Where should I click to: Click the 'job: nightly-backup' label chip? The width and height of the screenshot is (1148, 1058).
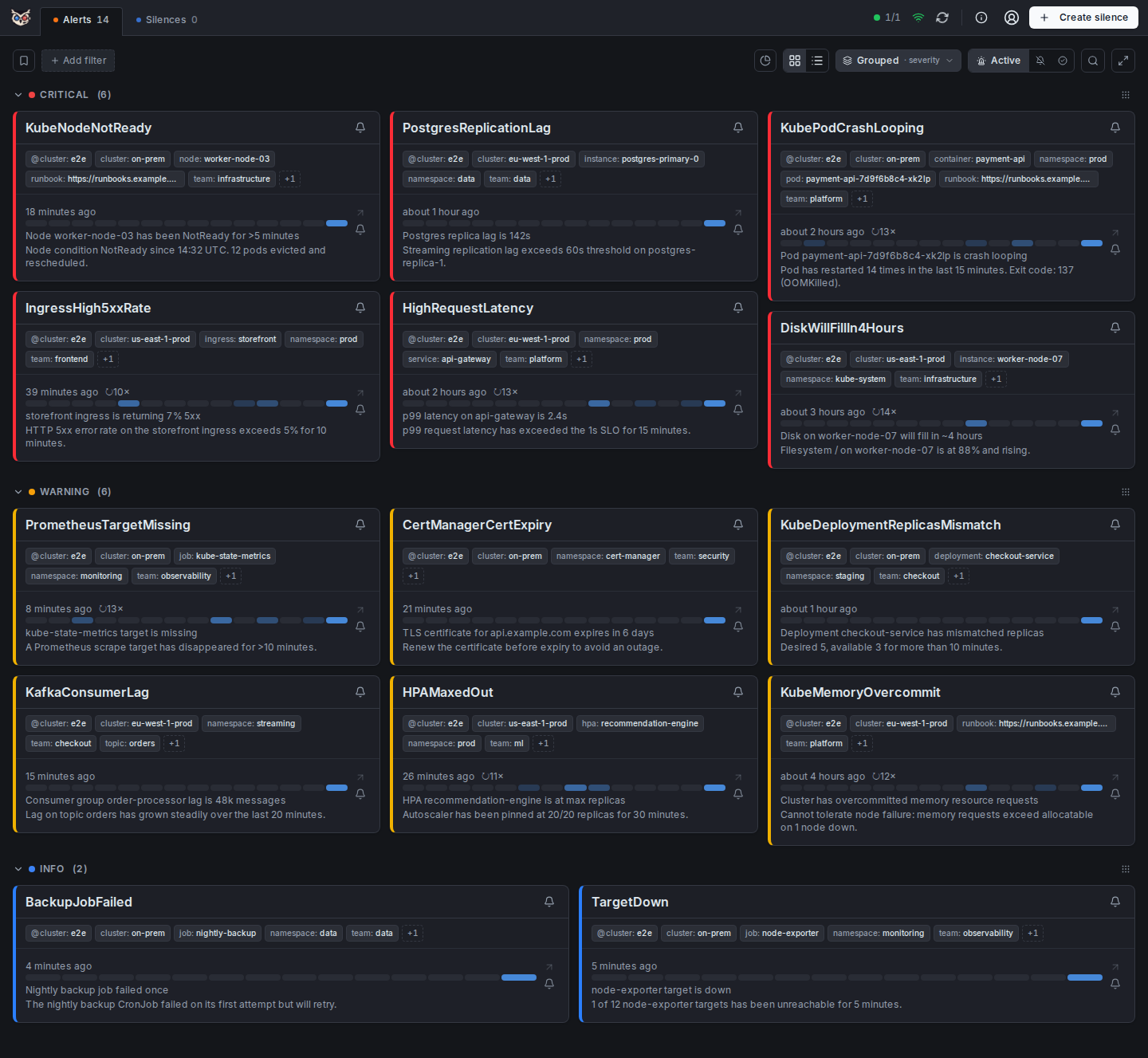click(x=218, y=934)
